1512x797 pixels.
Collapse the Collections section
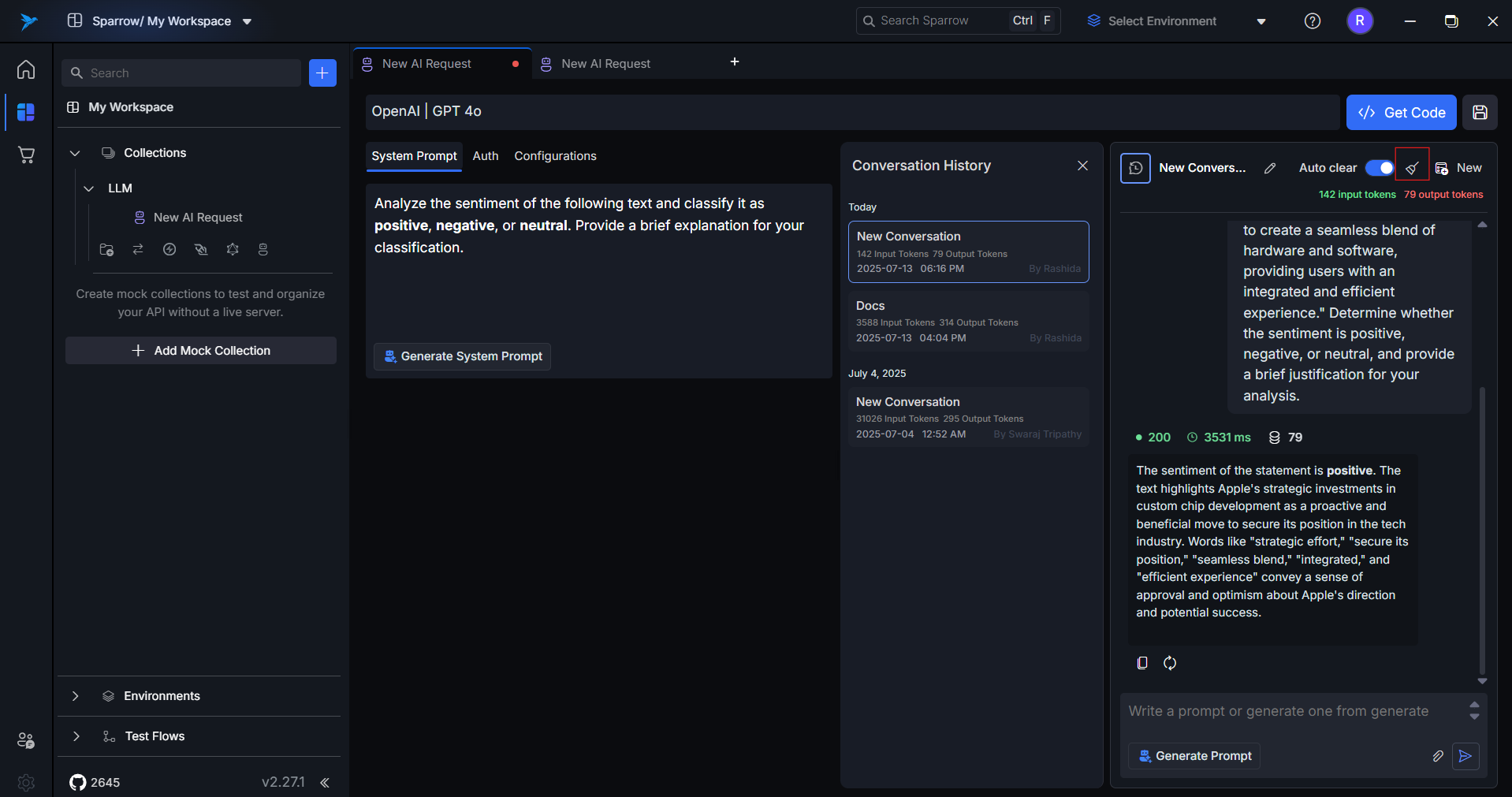[75, 153]
